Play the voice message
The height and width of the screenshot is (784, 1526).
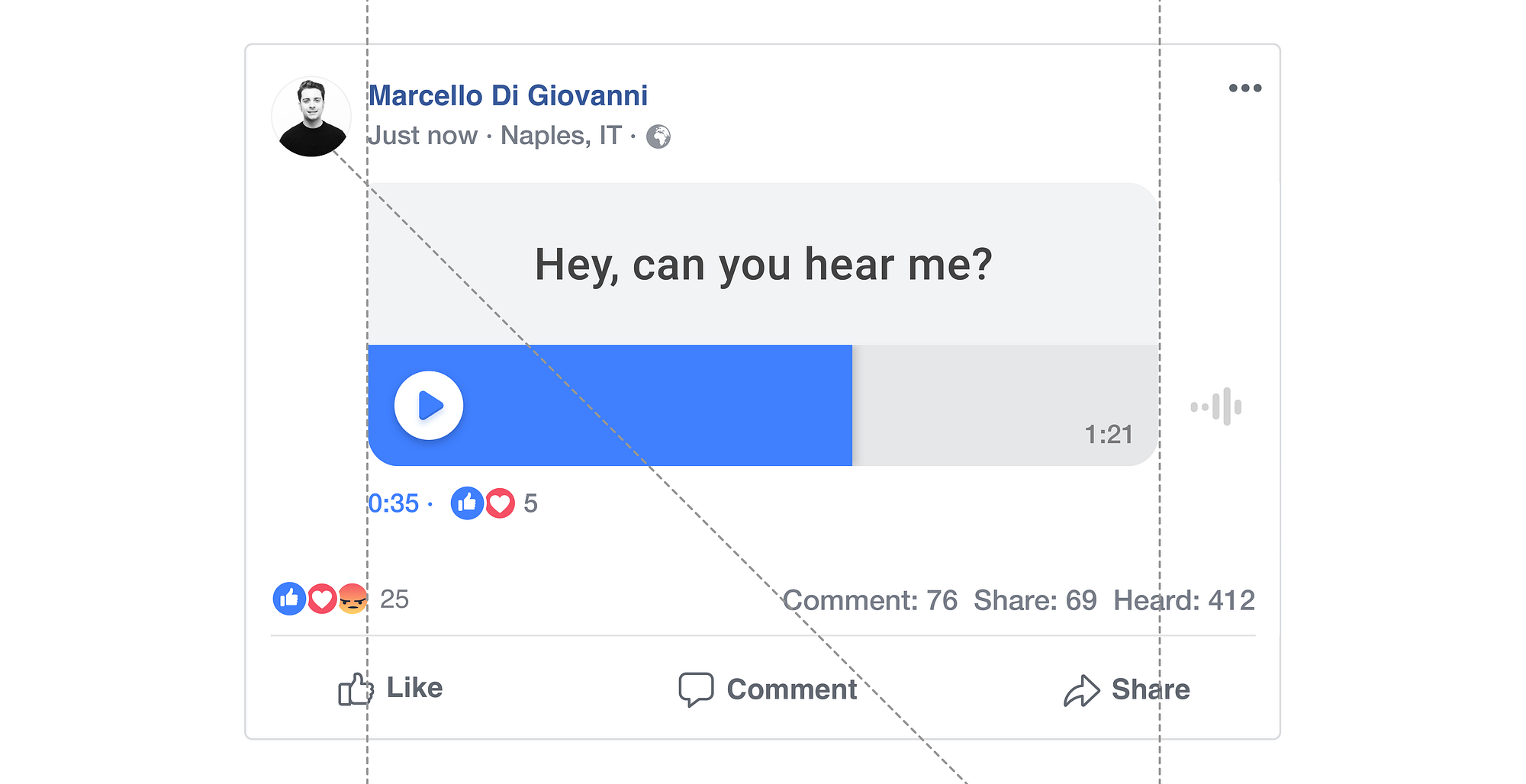tap(429, 406)
